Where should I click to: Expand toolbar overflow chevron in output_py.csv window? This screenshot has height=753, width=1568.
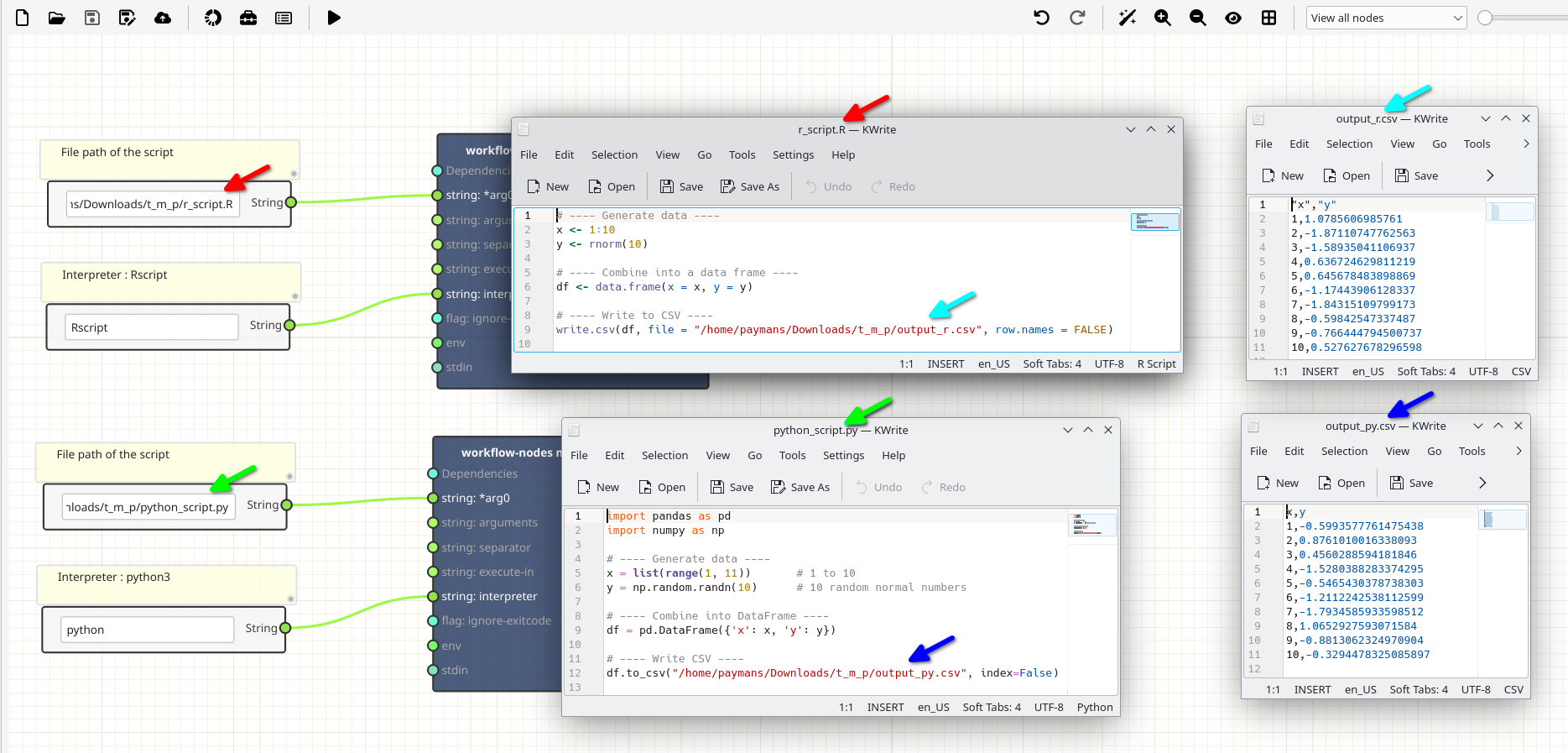pyautogui.click(x=1482, y=483)
